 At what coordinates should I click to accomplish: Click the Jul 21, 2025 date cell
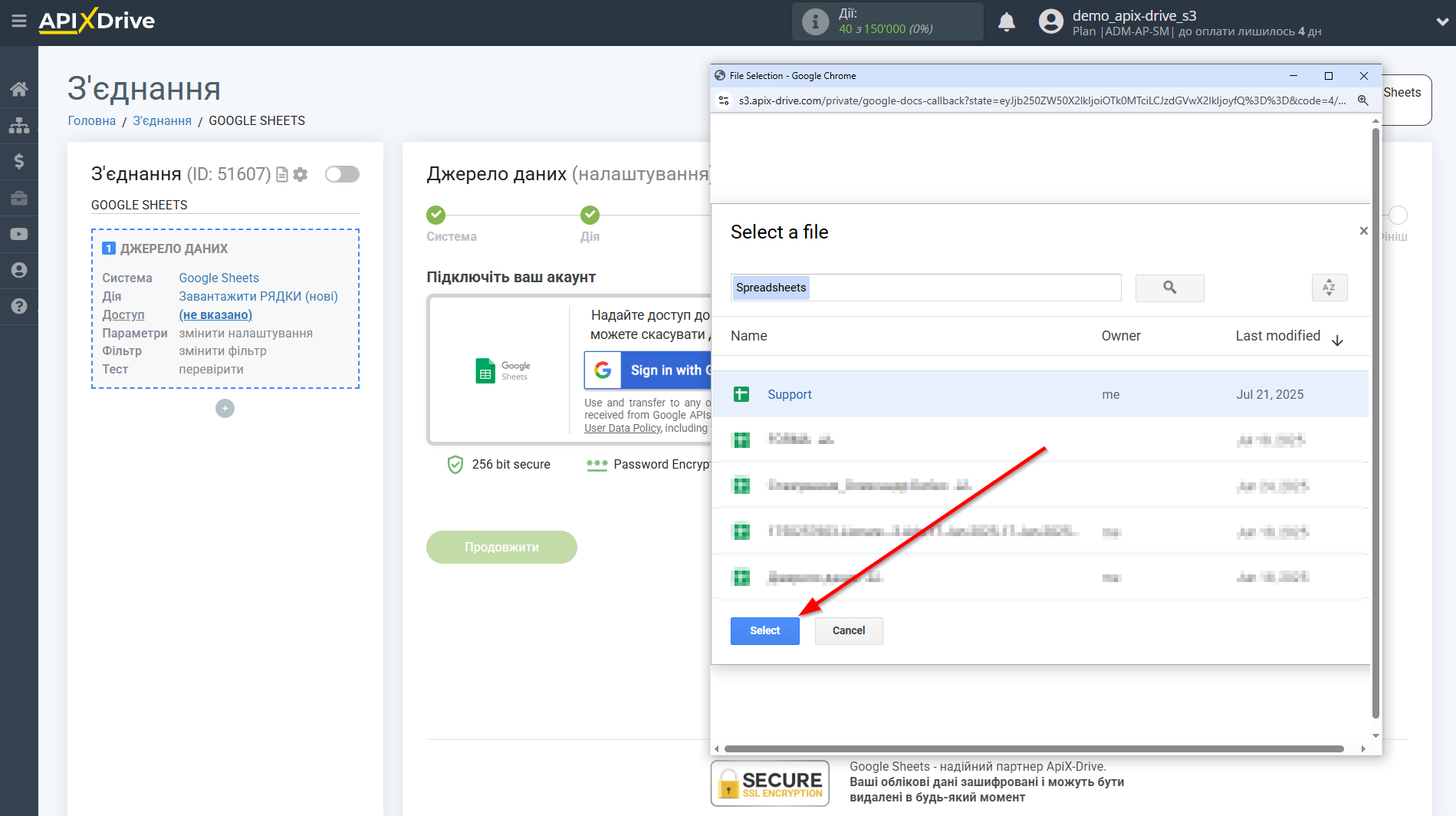pyautogui.click(x=1270, y=394)
